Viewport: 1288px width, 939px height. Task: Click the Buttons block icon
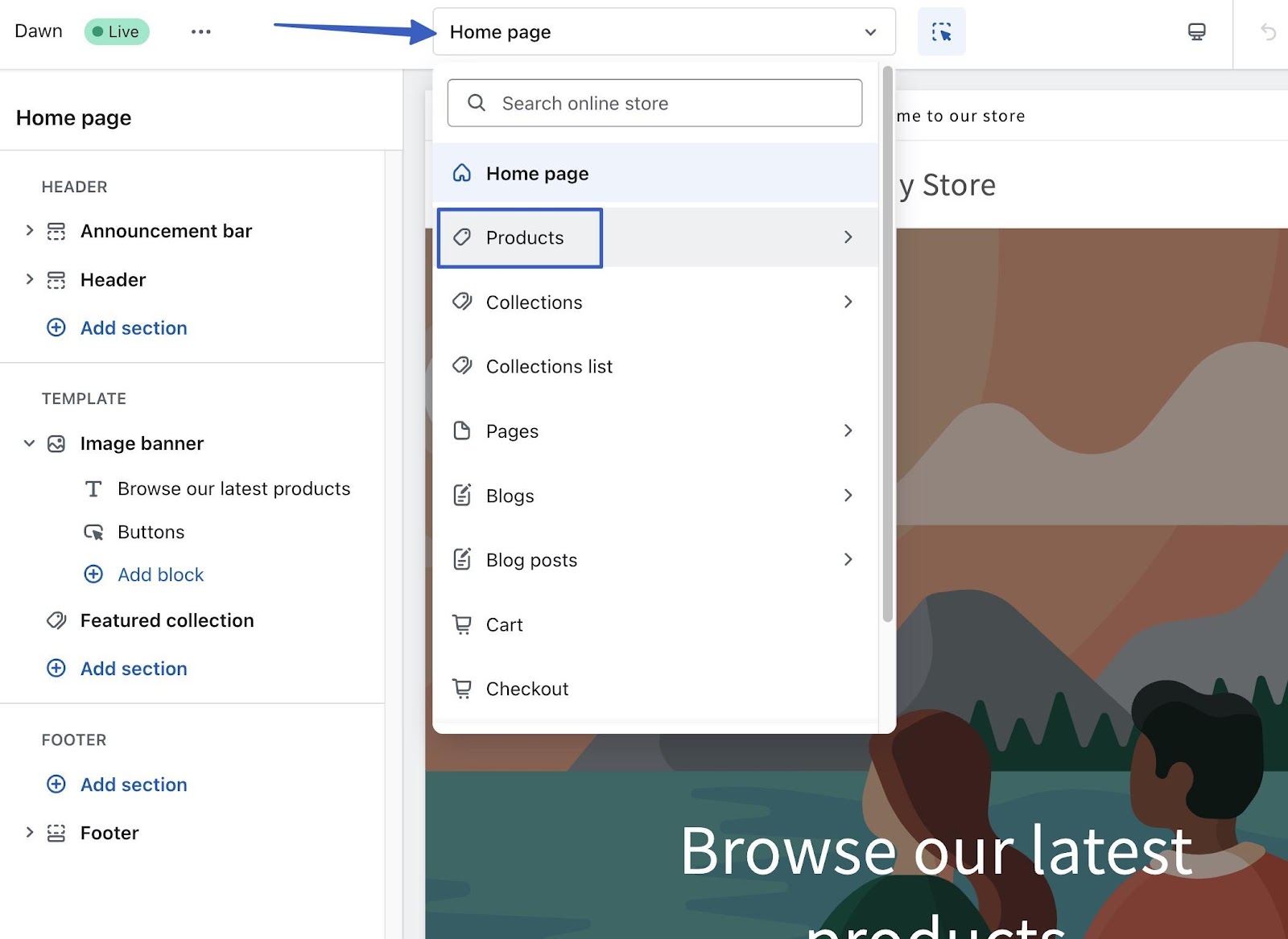tap(93, 533)
